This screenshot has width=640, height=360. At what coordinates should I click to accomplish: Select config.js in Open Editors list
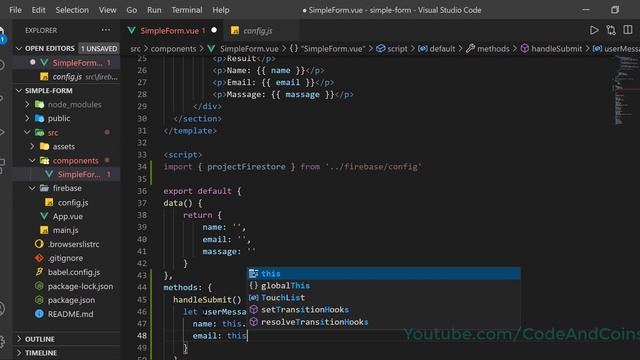[67, 77]
